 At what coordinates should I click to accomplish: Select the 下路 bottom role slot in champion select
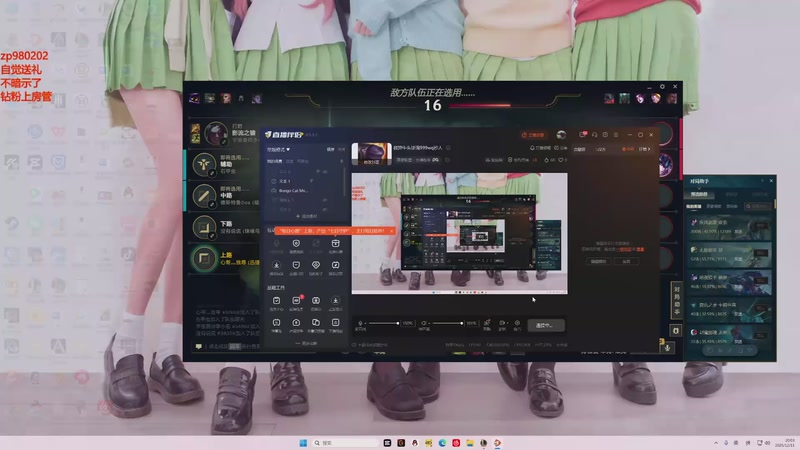pyautogui.click(x=222, y=227)
